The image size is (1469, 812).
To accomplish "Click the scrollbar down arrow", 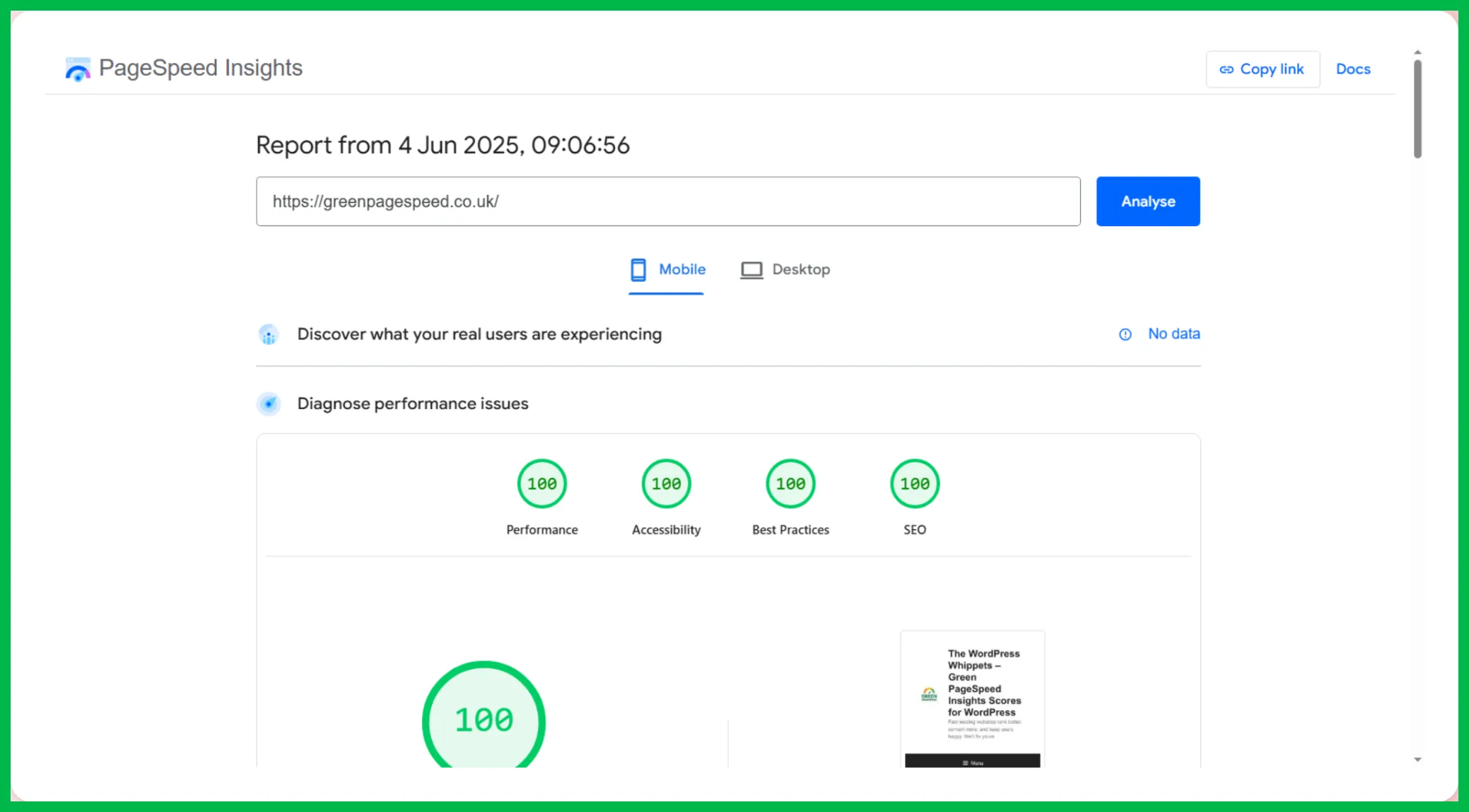I will pyautogui.click(x=1417, y=760).
